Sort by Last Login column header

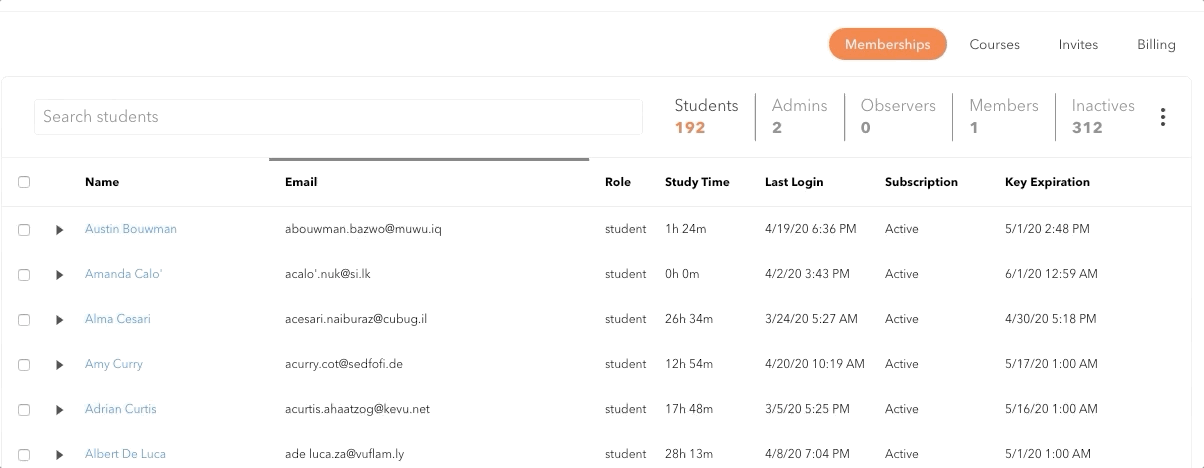click(794, 182)
